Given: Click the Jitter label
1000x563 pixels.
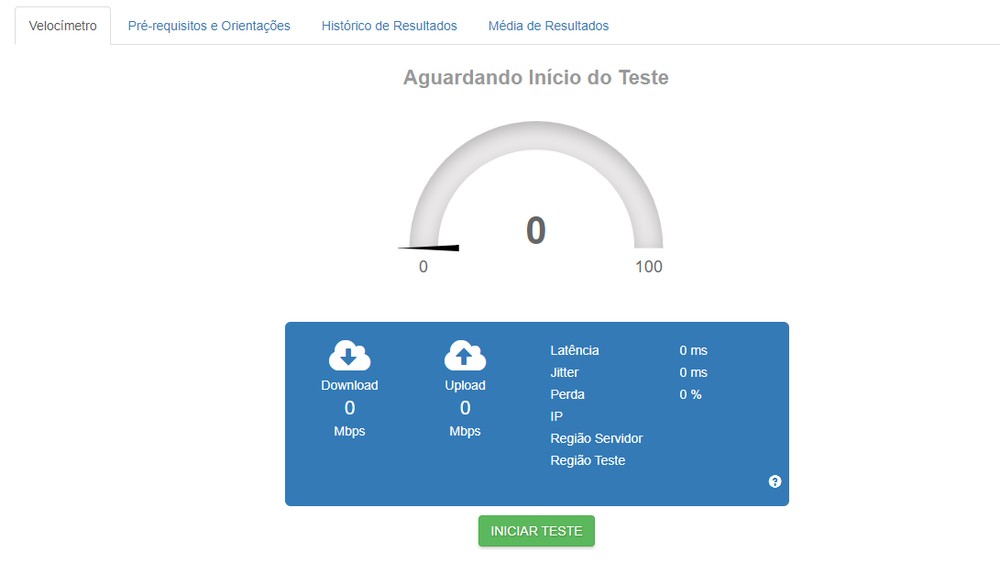Looking at the screenshot, I should tap(564, 372).
